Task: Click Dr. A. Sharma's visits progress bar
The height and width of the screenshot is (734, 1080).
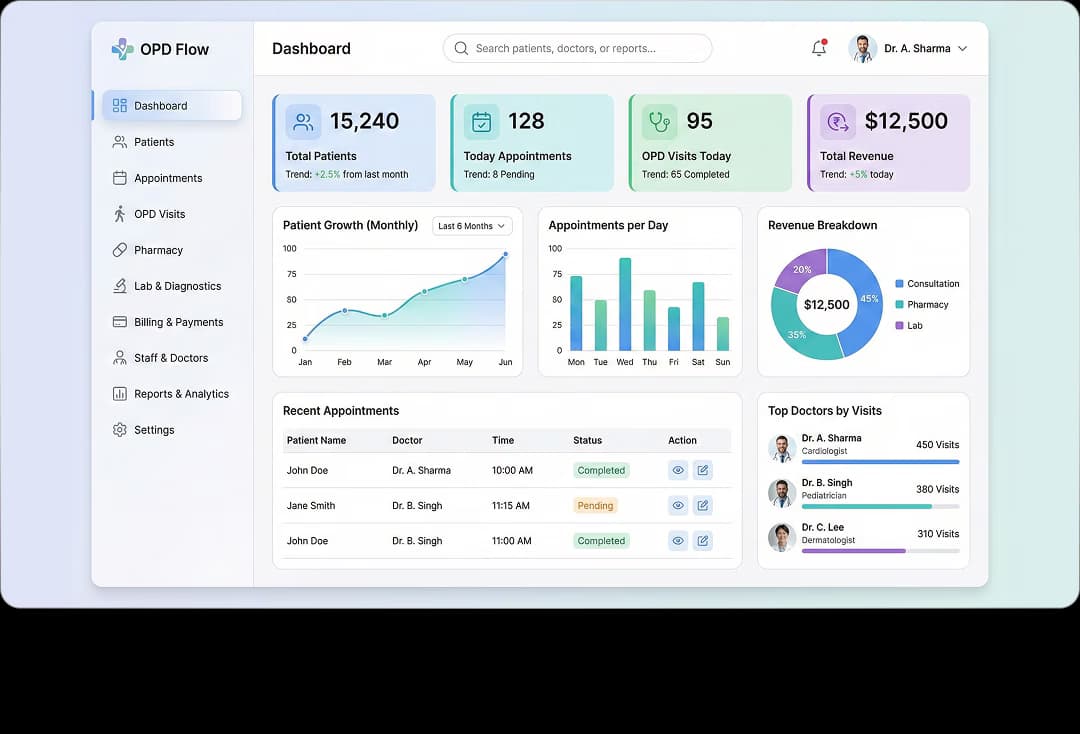Action: click(x=880, y=460)
